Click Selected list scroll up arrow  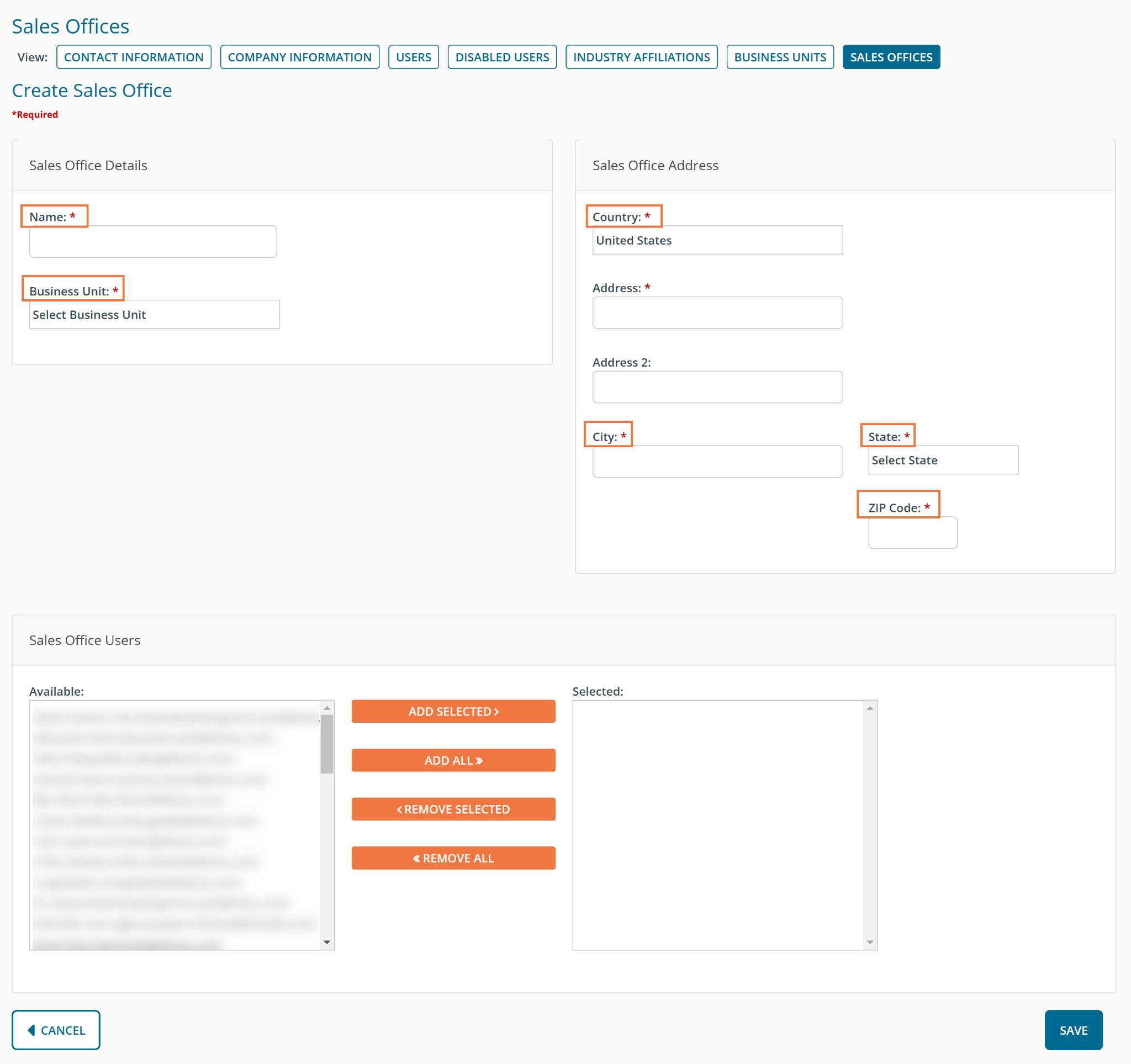869,708
